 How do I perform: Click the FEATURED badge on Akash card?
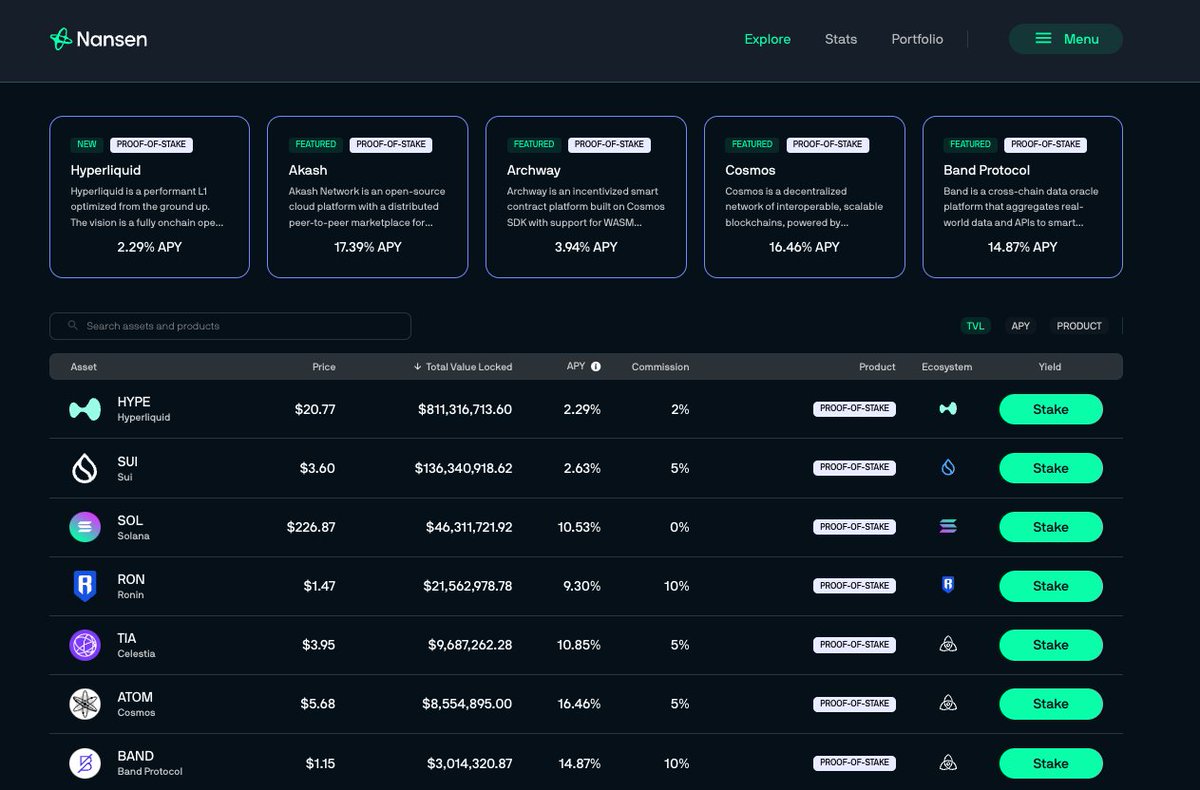[316, 144]
